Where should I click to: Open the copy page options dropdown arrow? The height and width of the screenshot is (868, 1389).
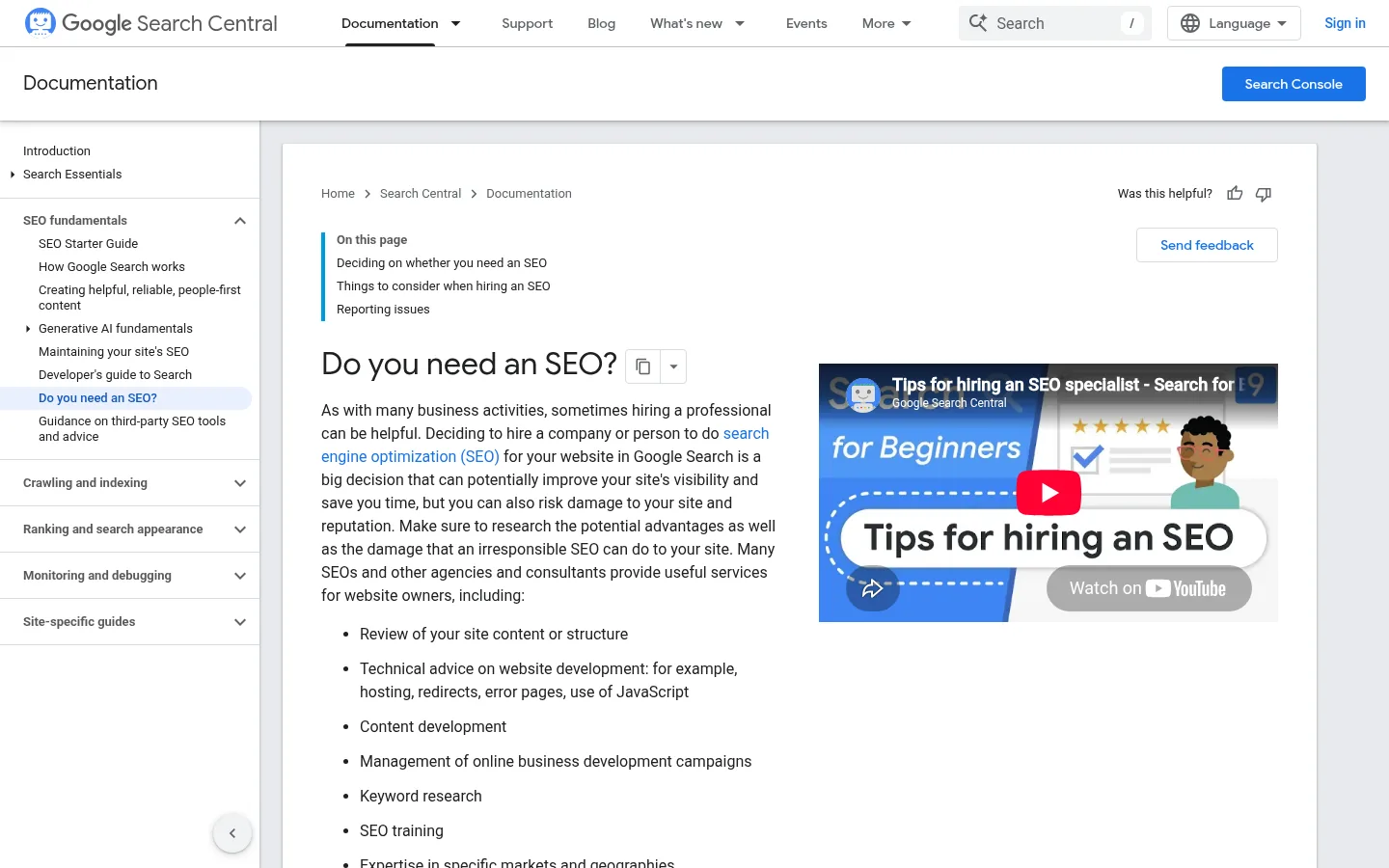[x=673, y=366]
